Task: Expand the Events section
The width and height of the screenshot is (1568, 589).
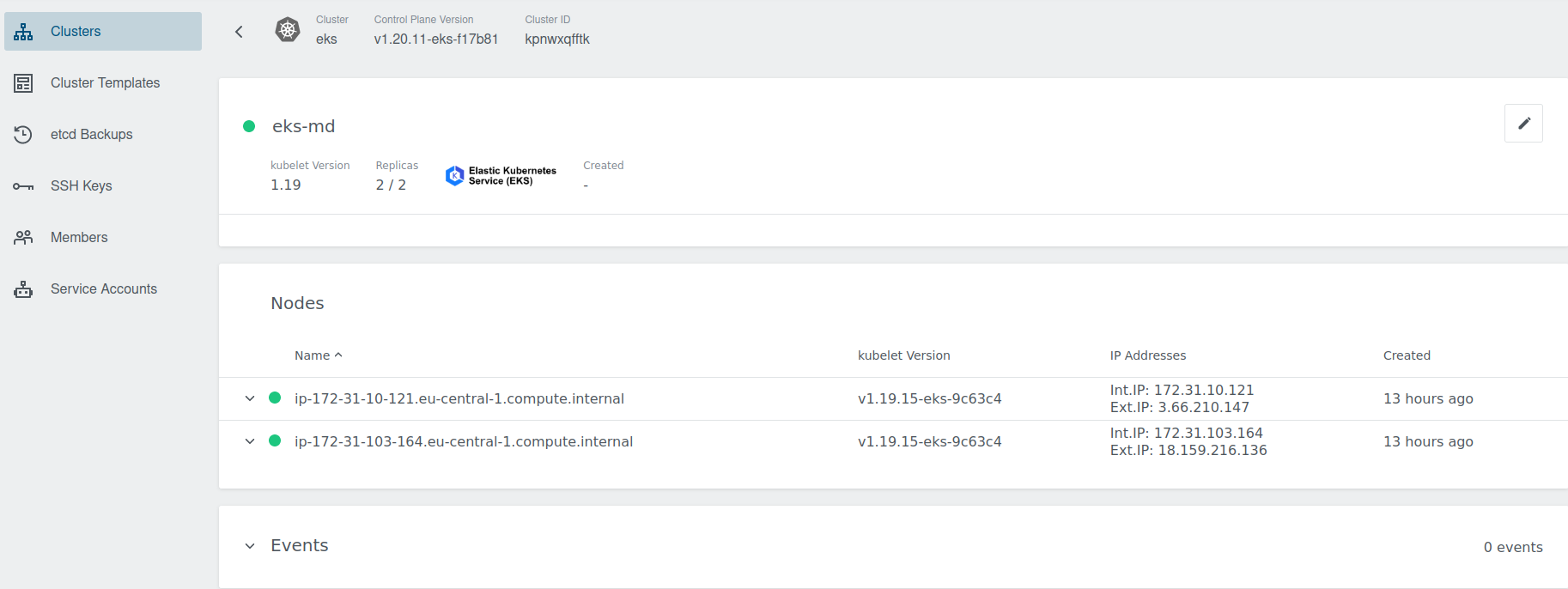Action: [x=250, y=546]
